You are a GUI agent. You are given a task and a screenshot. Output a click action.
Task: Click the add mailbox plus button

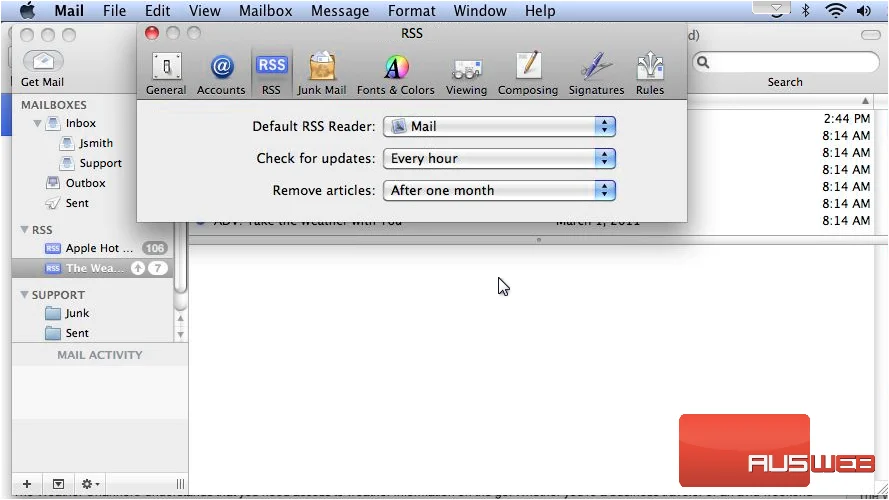pyautogui.click(x=27, y=484)
